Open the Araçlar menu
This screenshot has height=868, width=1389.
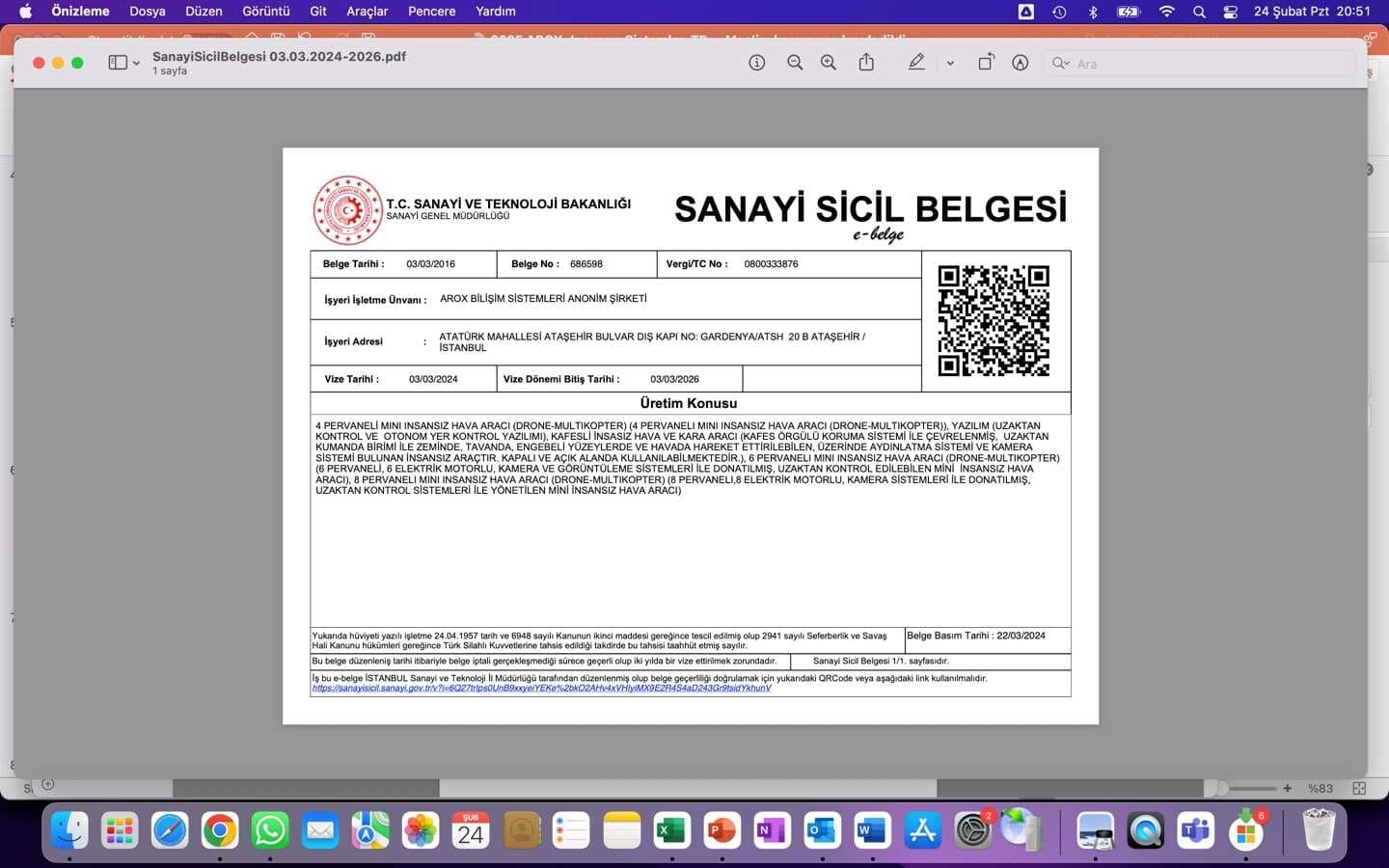tap(367, 12)
